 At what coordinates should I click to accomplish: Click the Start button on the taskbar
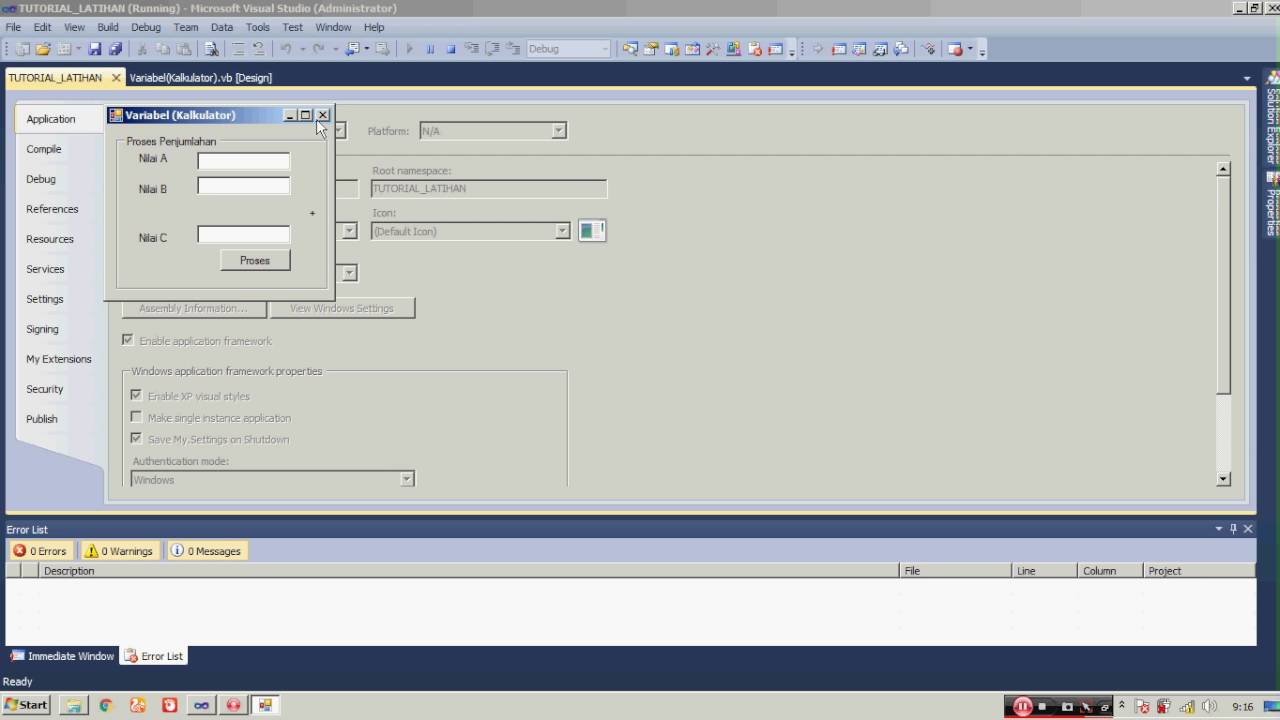tap(25, 705)
